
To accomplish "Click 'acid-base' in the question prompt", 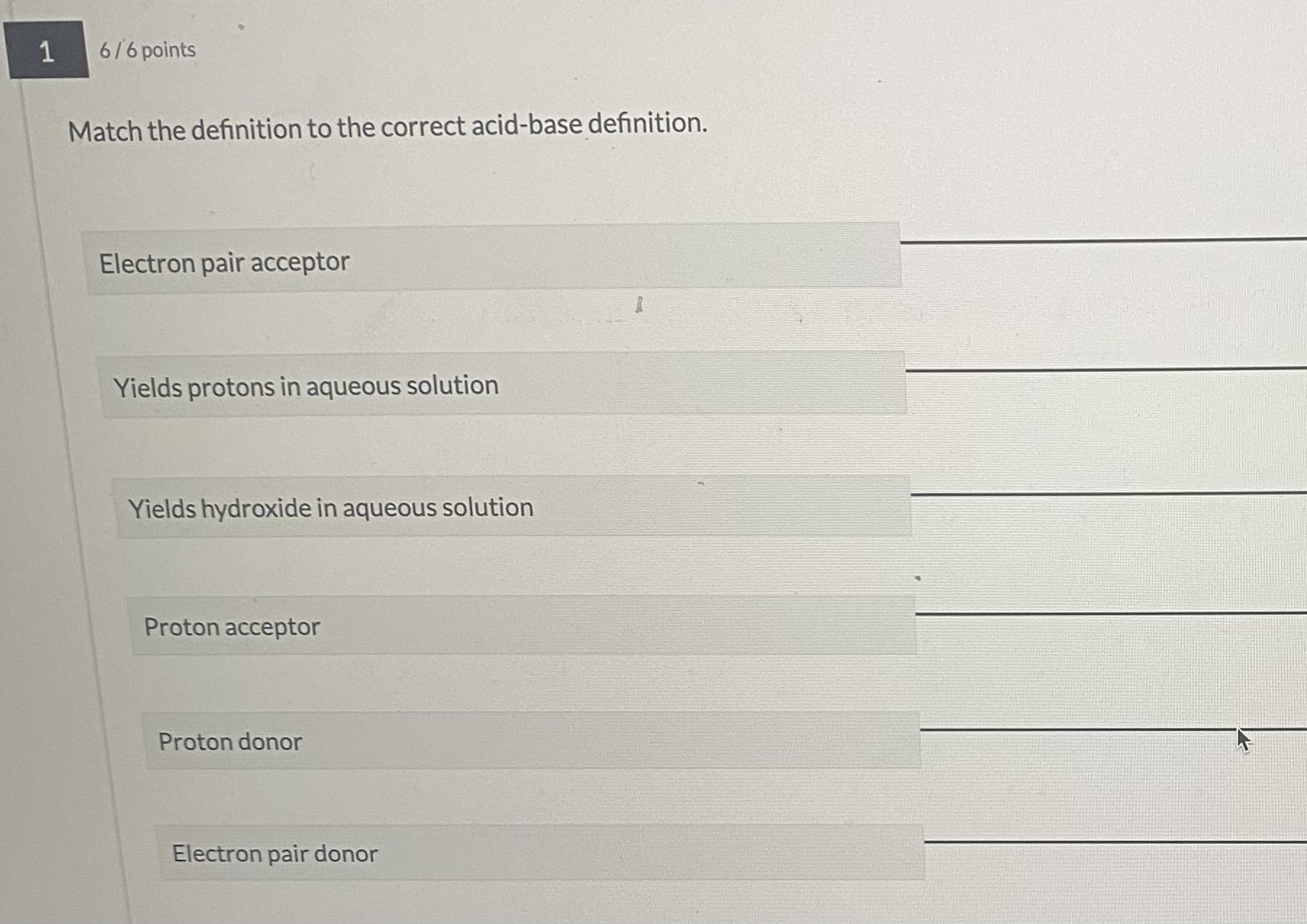I will (526, 125).
